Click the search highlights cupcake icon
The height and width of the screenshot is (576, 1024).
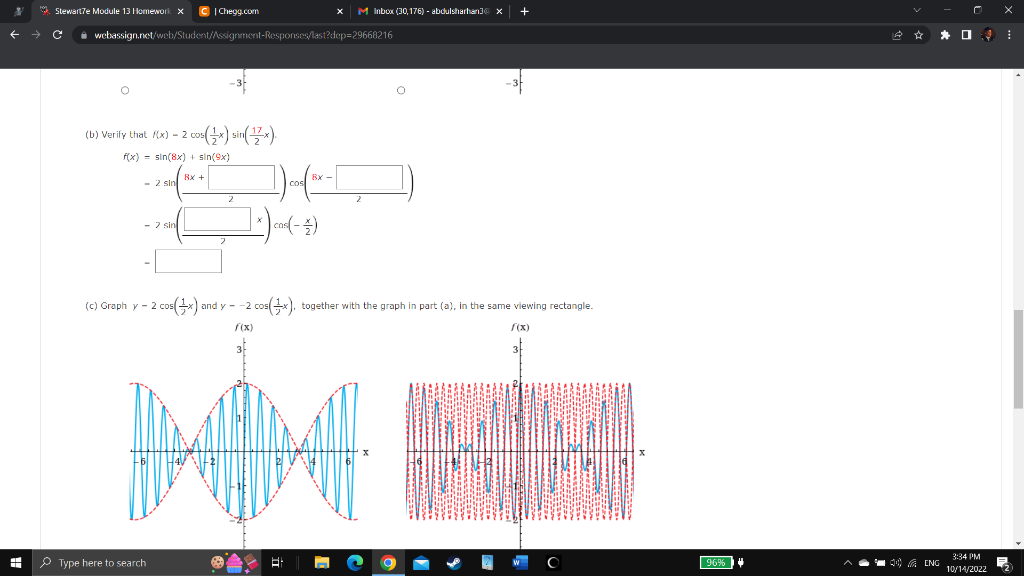[234, 562]
